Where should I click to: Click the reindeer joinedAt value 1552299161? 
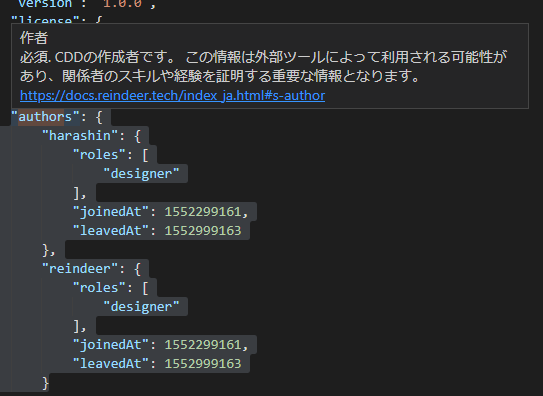pyautogui.click(x=203, y=345)
